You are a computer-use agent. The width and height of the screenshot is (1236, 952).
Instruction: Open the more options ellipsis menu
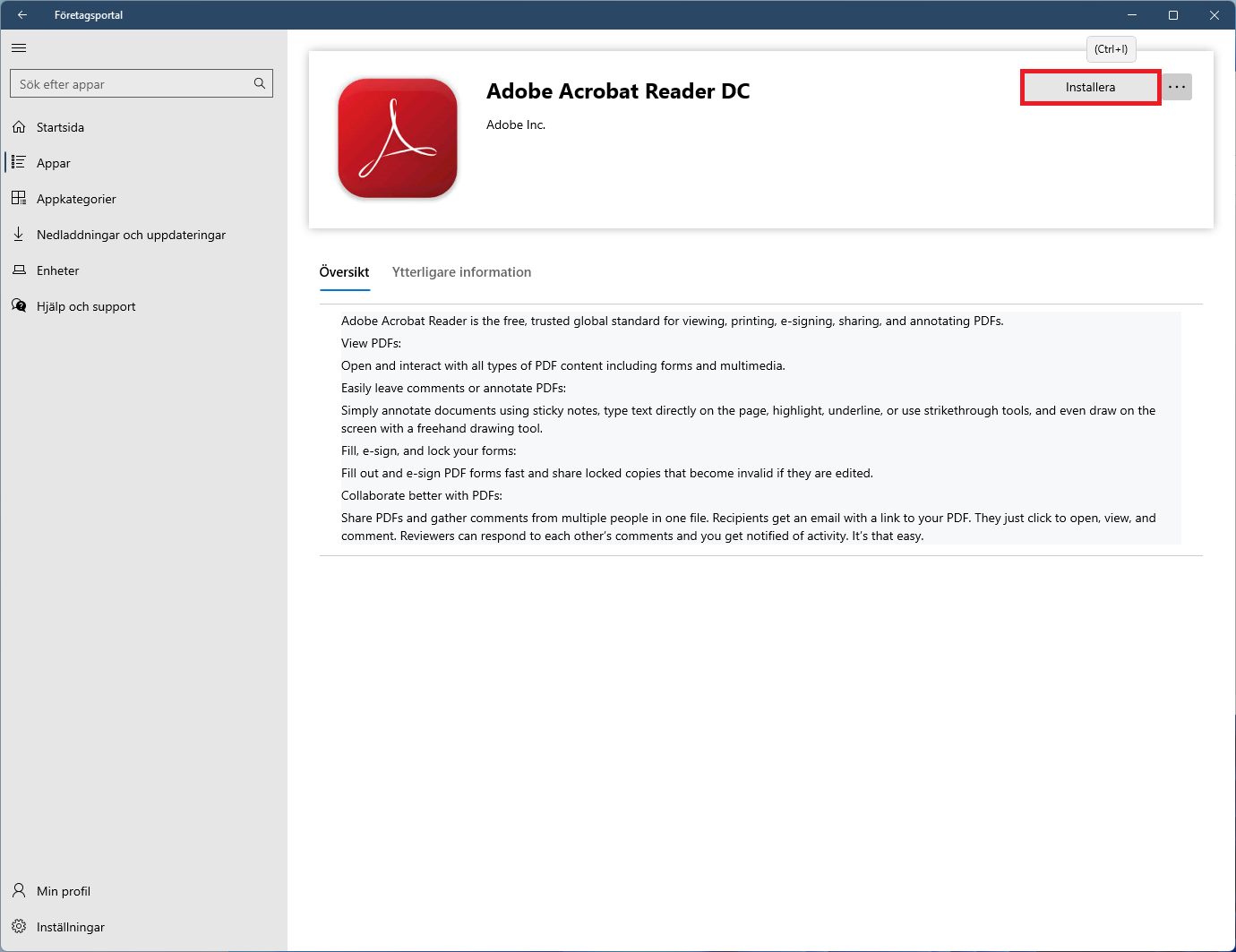[x=1177, y=87]
